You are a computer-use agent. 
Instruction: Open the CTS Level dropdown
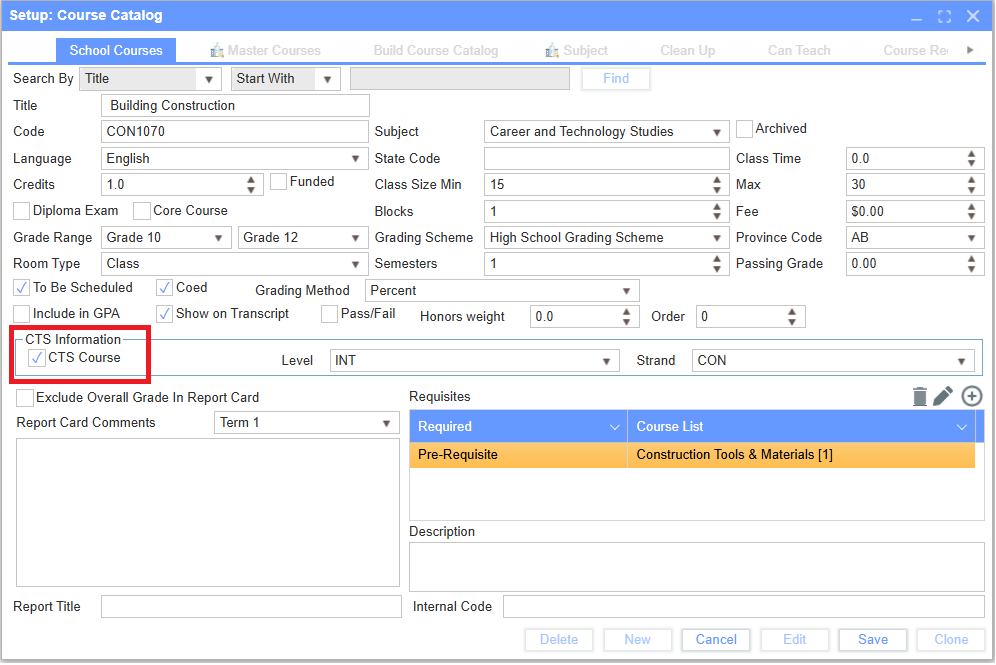tap(607, 361)
